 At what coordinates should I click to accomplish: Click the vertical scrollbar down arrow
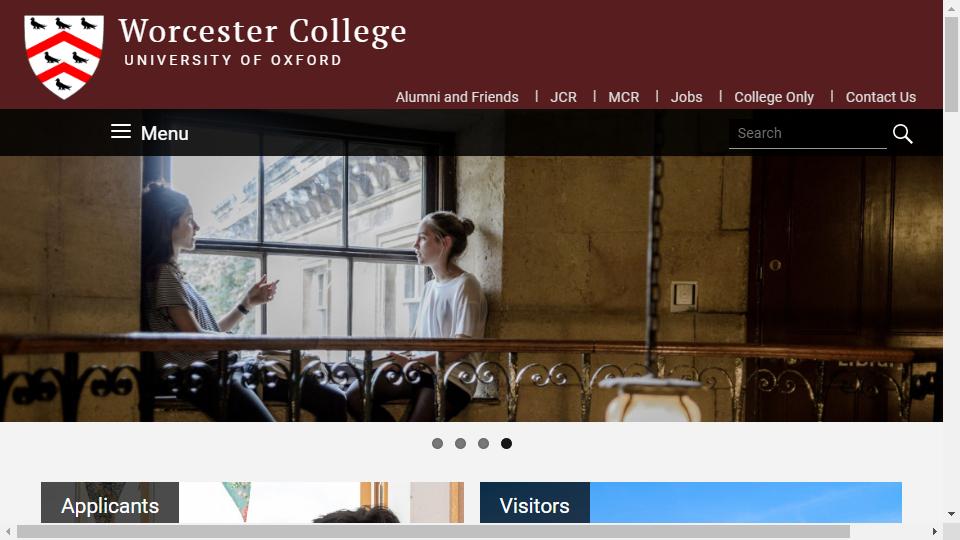tap(951, 514)
